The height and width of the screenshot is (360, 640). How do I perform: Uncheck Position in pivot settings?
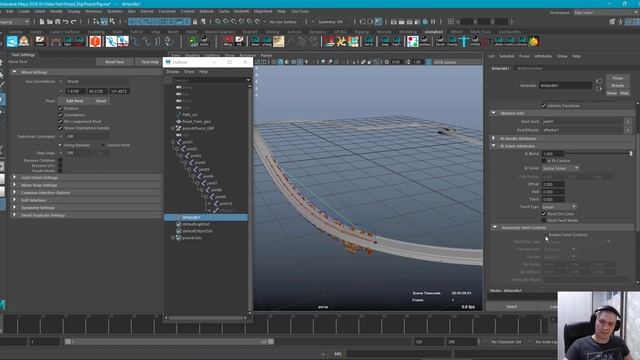(x=60, y=109)
